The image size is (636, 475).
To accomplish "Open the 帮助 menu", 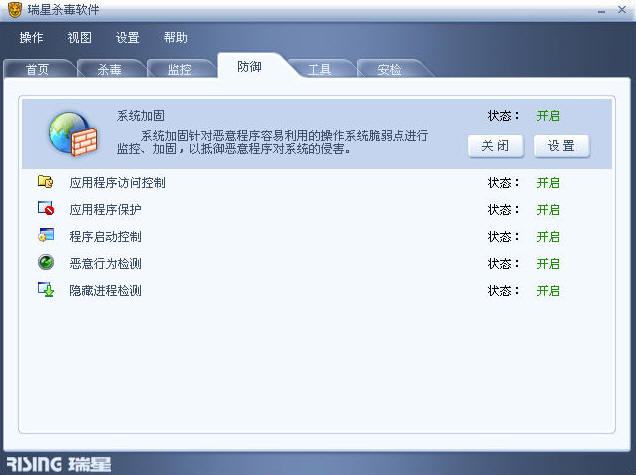I will pyautogui.click(x=176, y=38).
